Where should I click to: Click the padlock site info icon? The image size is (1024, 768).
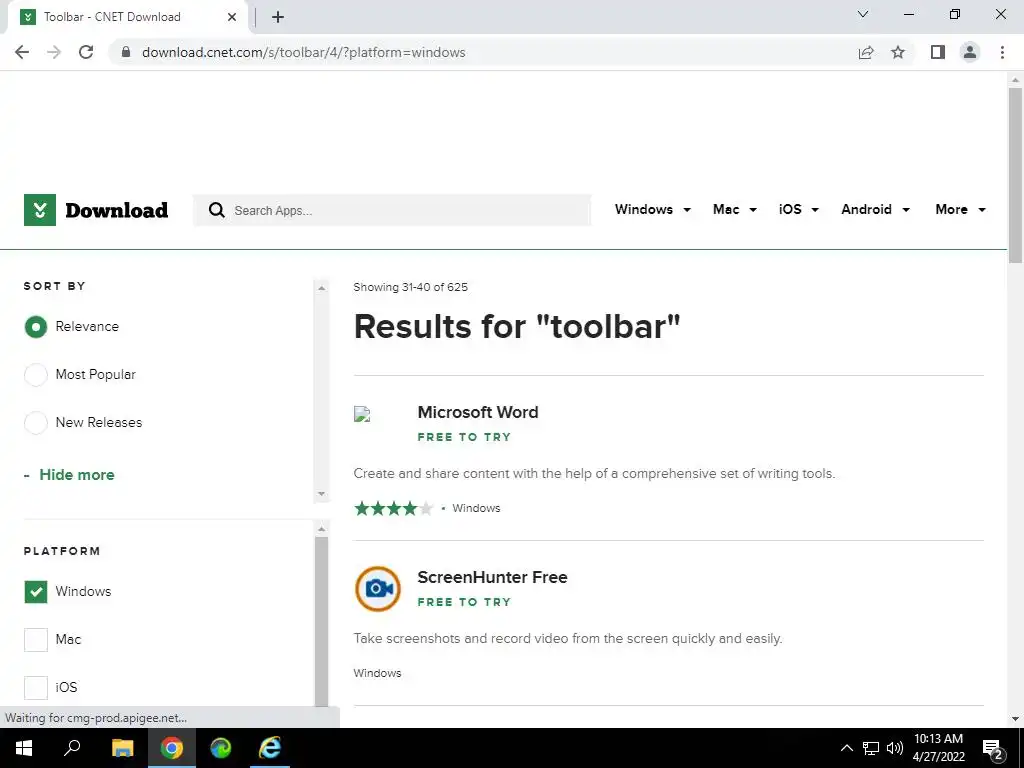coord(126,52)
